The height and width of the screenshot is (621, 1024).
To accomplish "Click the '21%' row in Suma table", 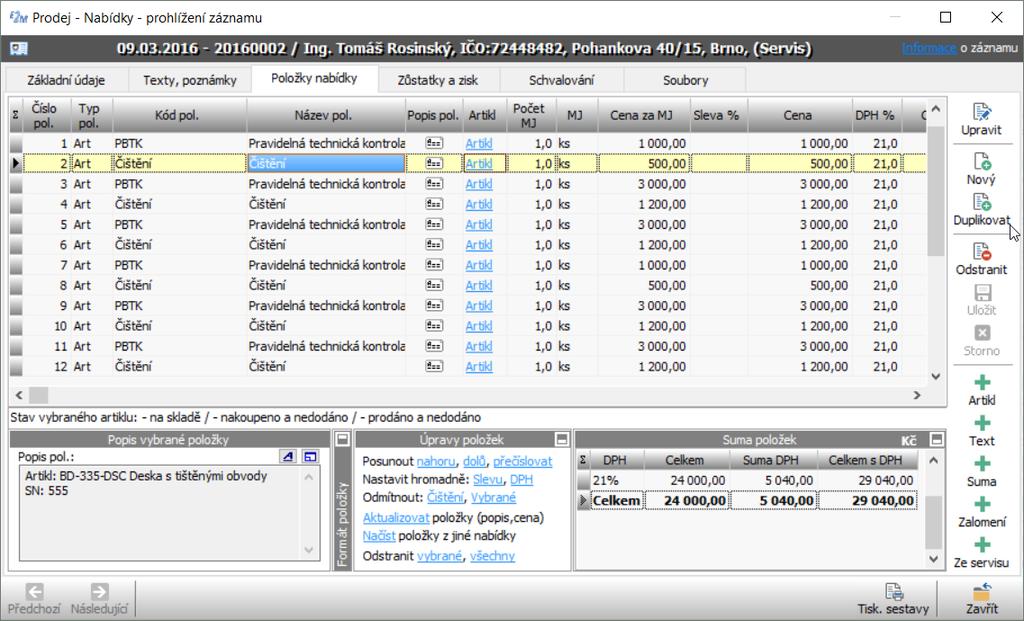I will 748,481.
